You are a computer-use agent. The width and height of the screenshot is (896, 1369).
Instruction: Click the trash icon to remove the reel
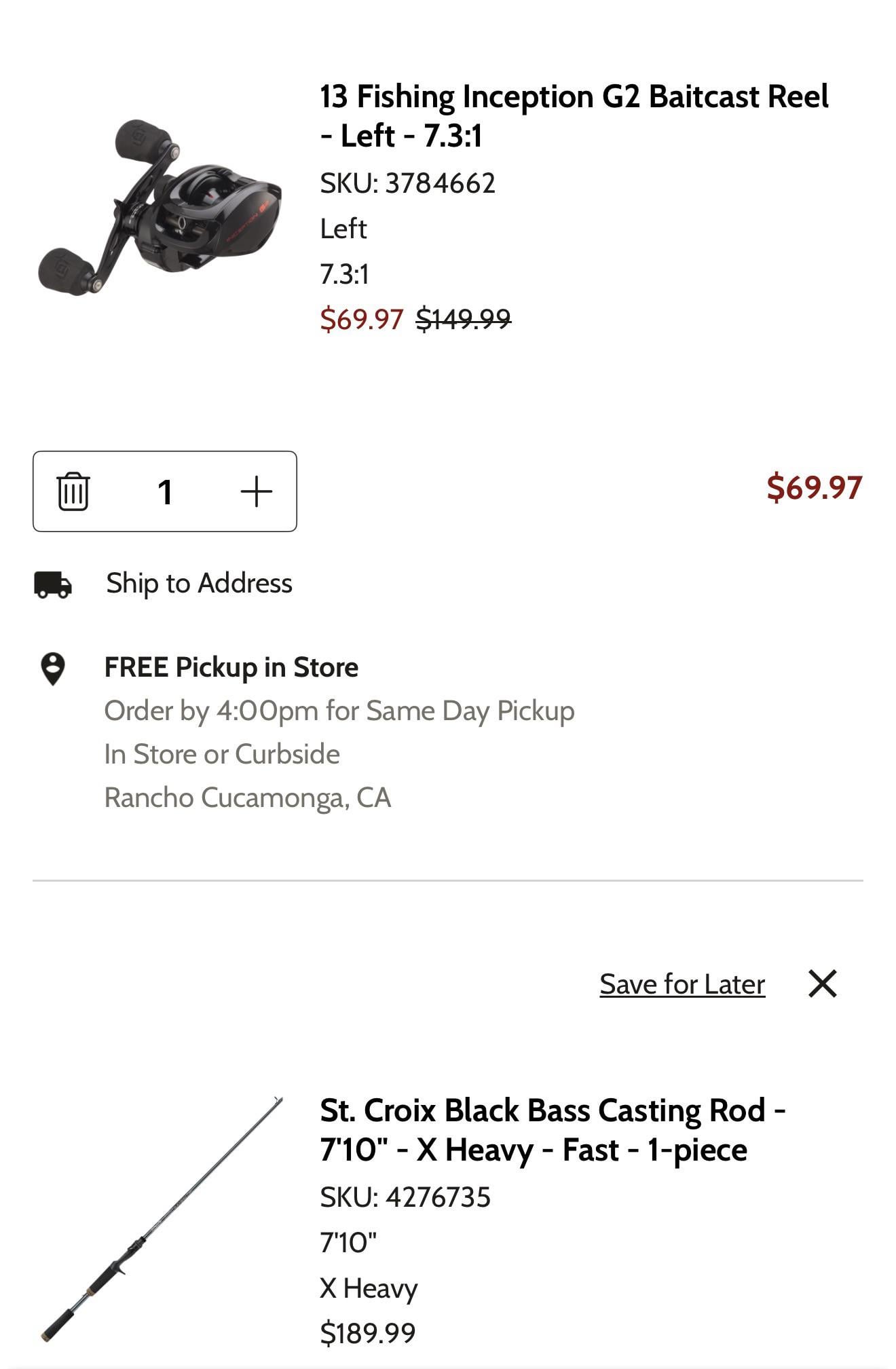pyautogui.click(x=73, y=491)
